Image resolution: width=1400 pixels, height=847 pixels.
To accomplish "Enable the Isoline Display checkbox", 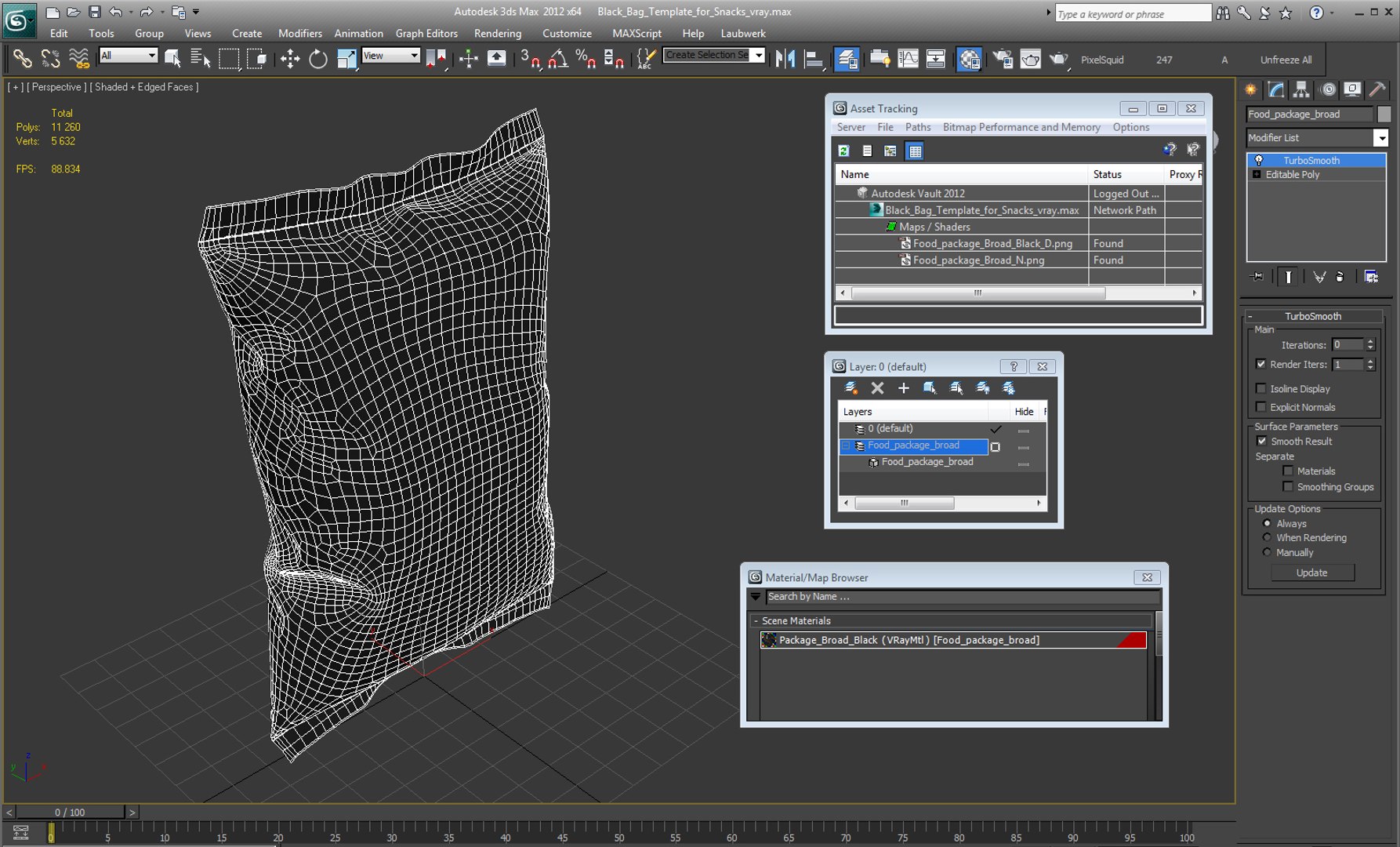I will (1260, 389).
